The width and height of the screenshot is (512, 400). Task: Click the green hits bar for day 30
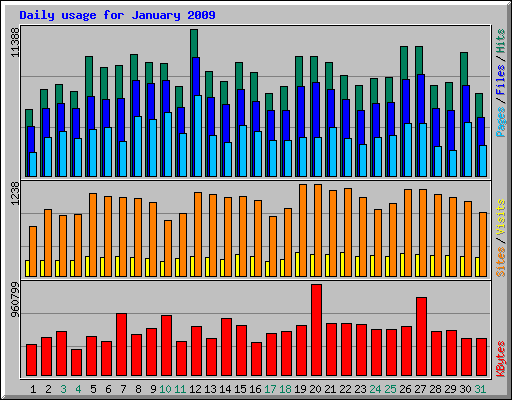(464, 69)
